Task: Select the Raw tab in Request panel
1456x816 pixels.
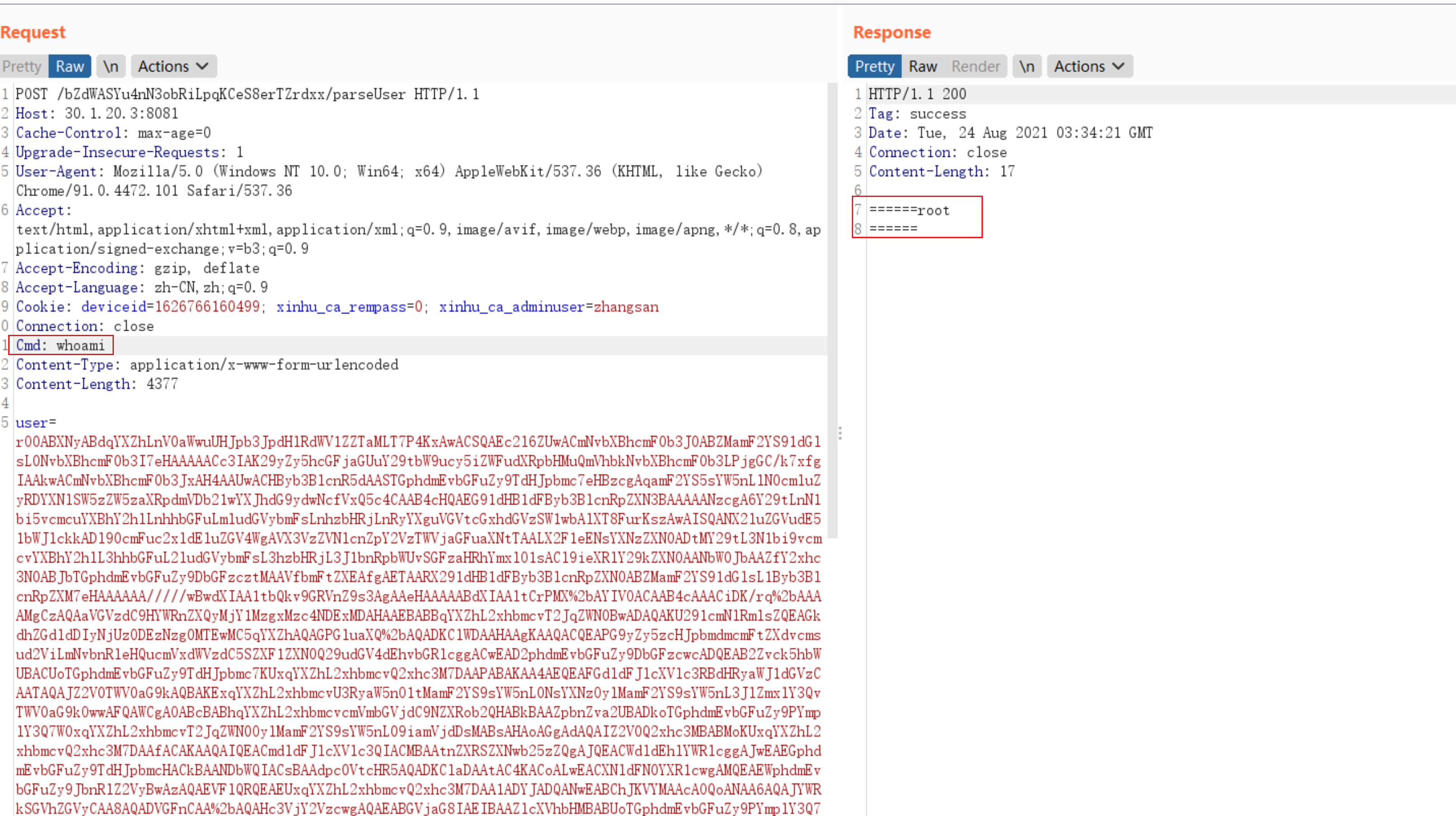Action: coord(70,67)
